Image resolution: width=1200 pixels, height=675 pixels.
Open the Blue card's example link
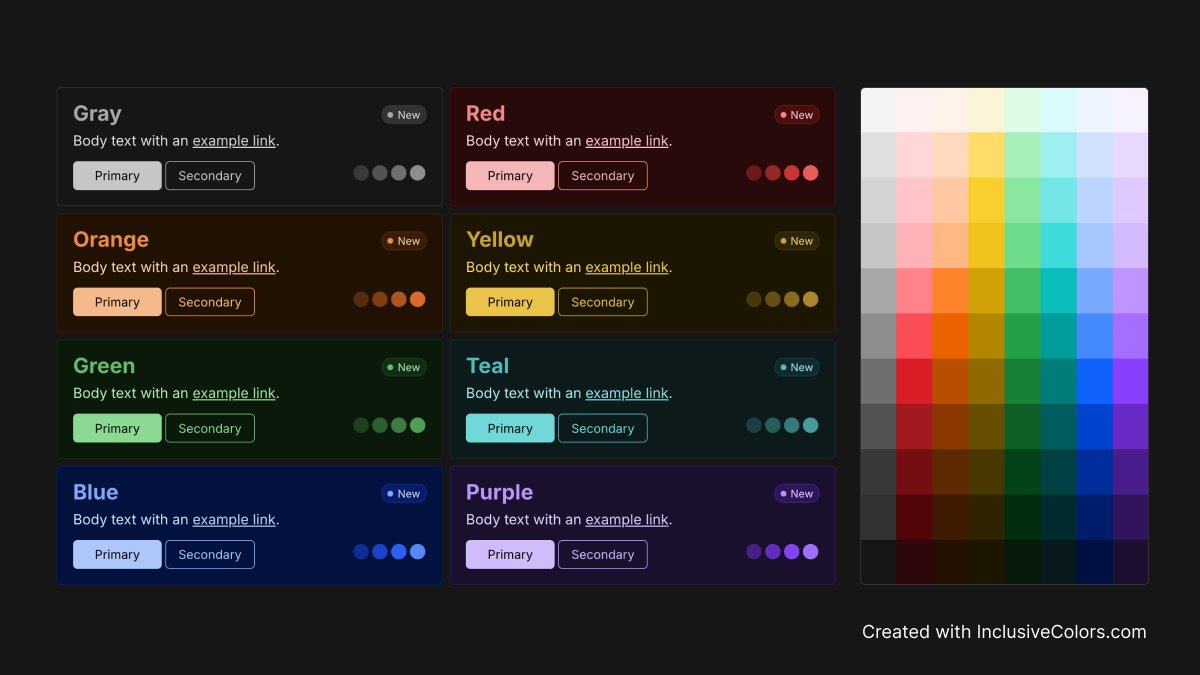point(234,519)
